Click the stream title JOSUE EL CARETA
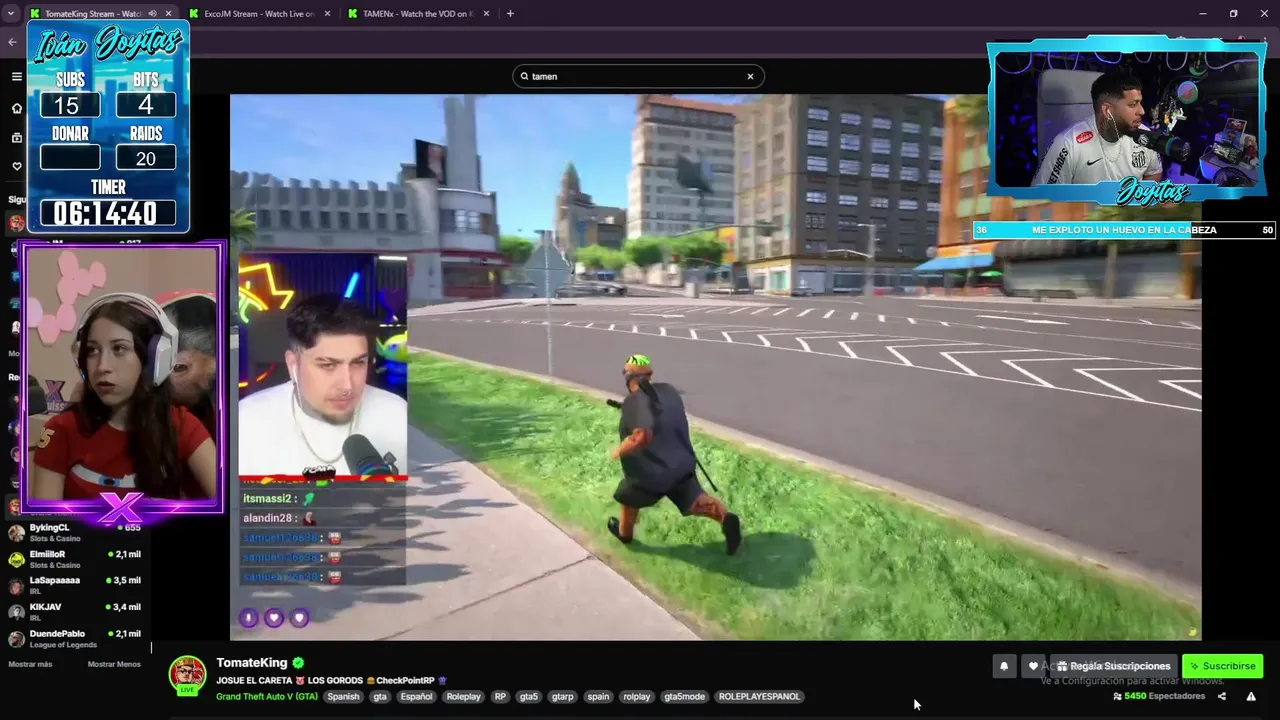Screen dimensions: 1280x720 click(x=331, y=680)
